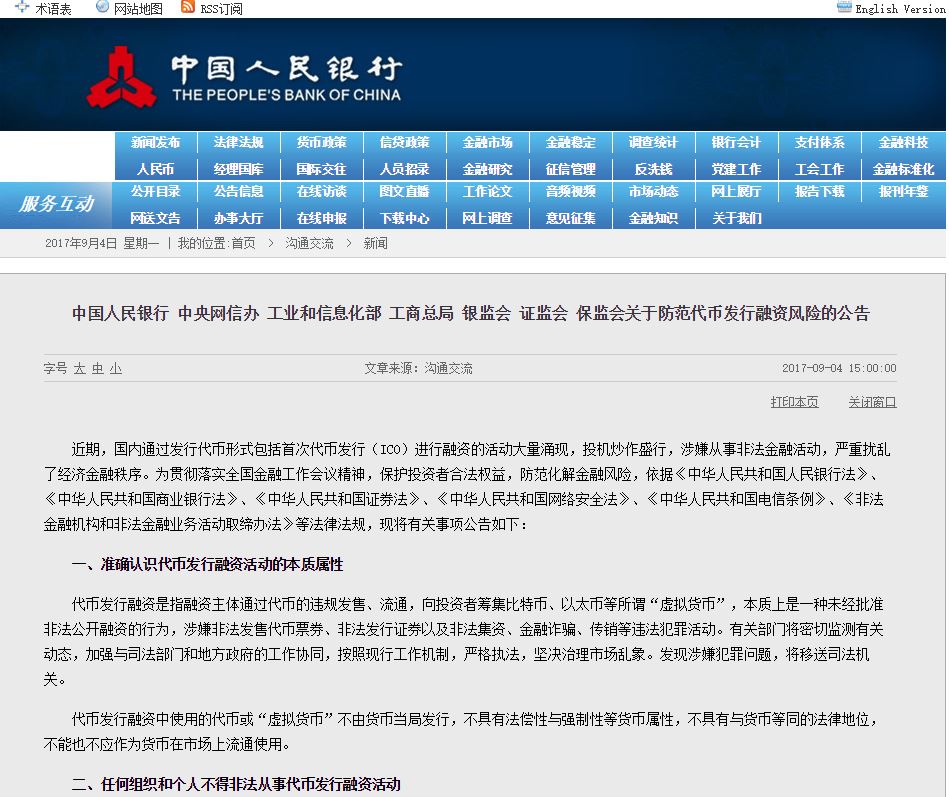Open the 术语表 link
Viewport: 949px width, 797px height.
click(x=53, y=9)
